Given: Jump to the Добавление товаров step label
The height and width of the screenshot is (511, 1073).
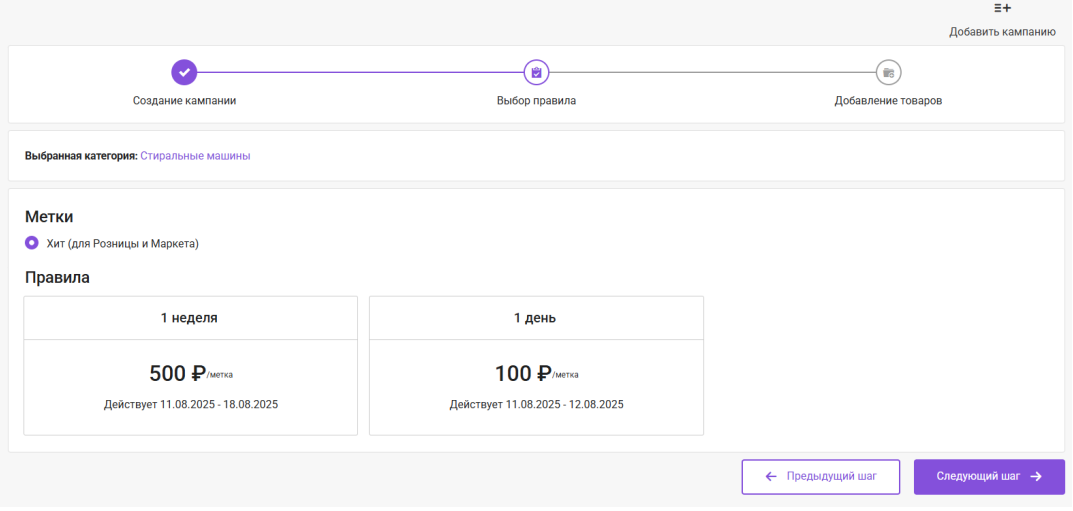Looking at the screenshot, I should [888, 101].
